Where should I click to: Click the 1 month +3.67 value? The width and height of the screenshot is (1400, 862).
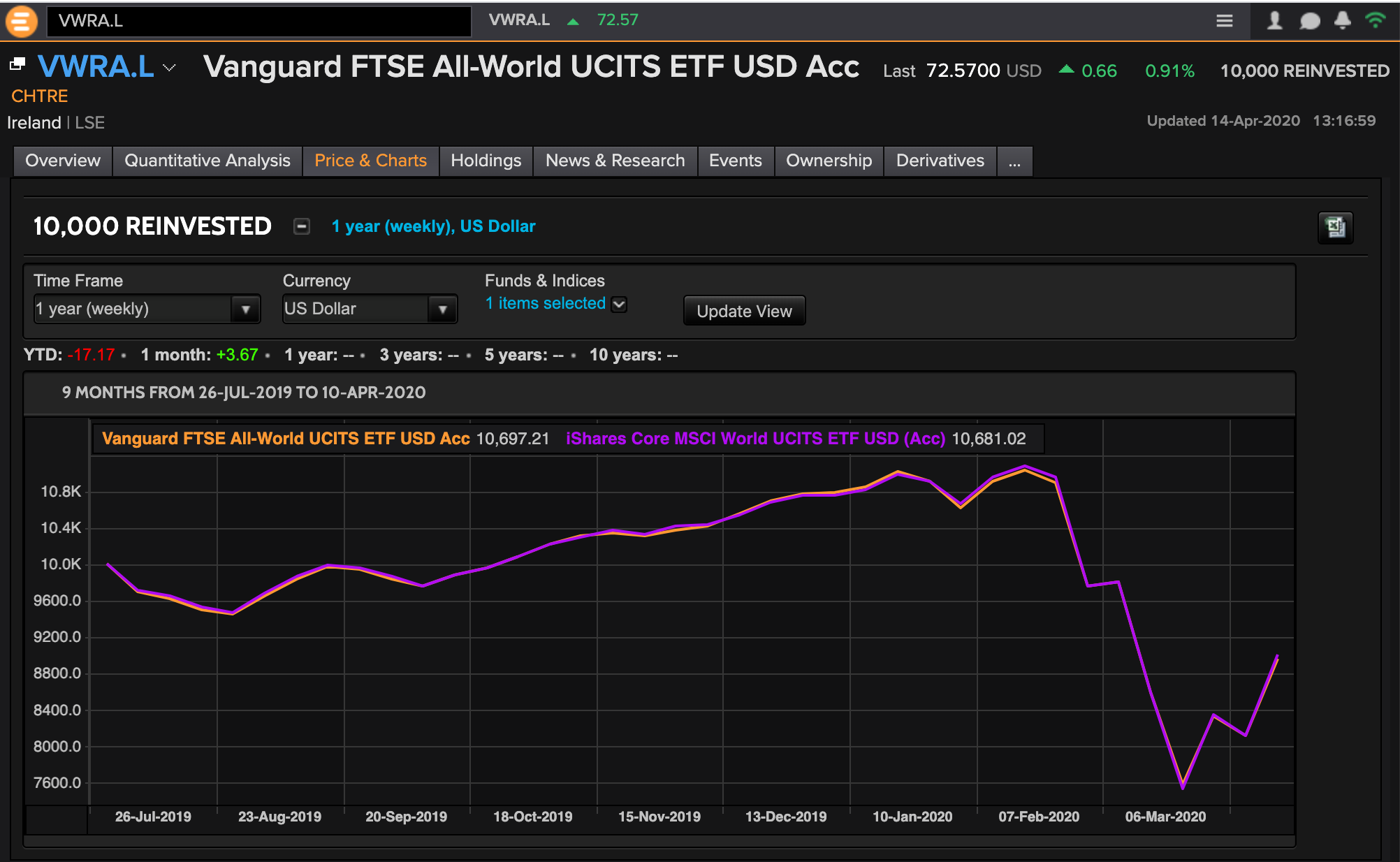[x=237, y=355]
